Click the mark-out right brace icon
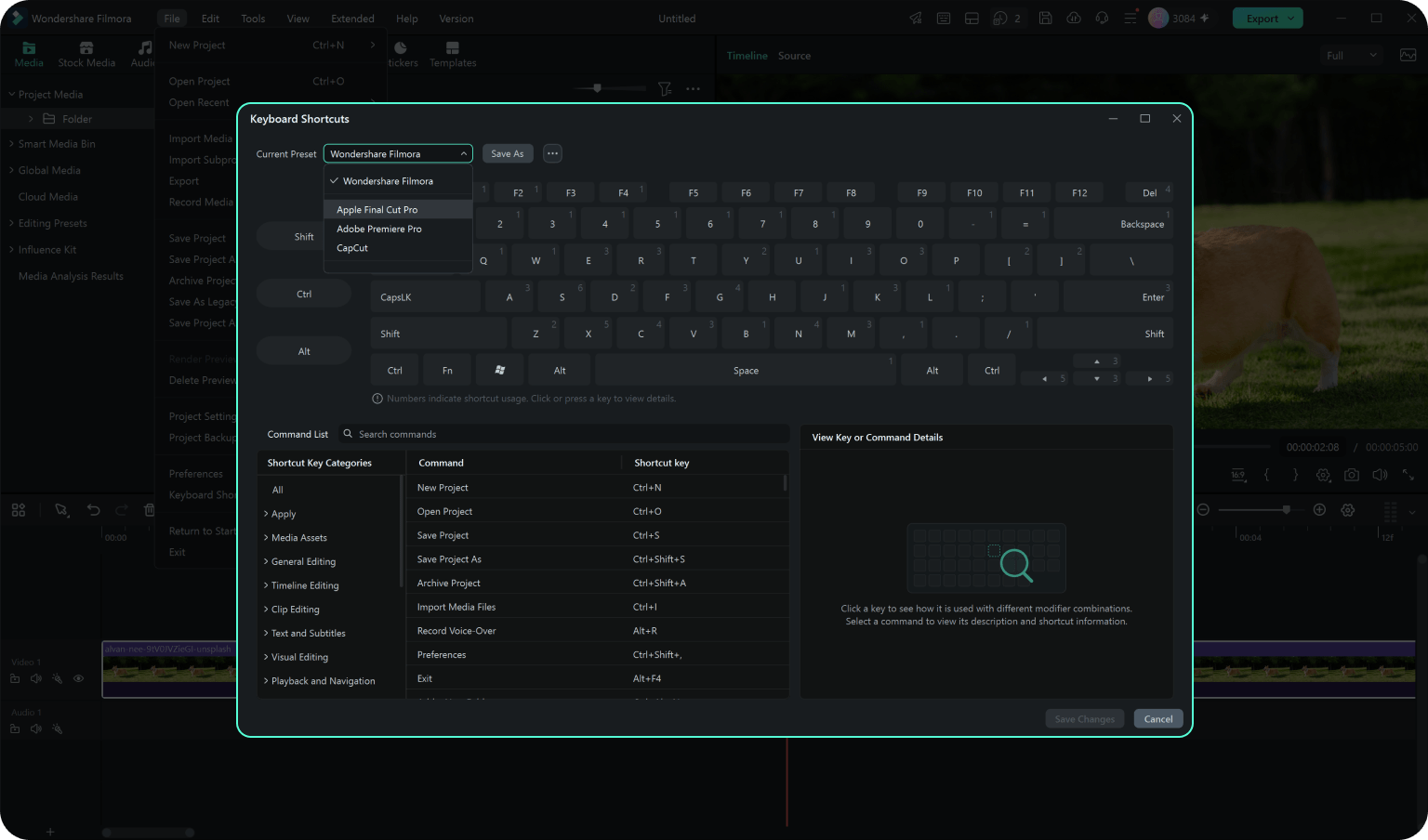The width and height of the screenshot is (1428, 840). [x=1295, y=475]
